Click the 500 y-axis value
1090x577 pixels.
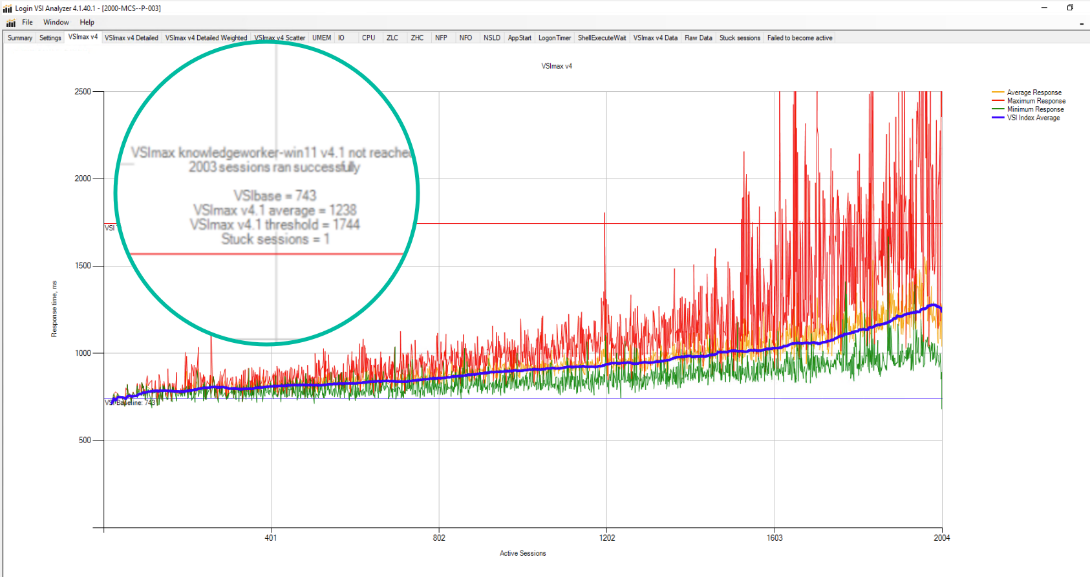pyautogui.click(x=85, y=440)
